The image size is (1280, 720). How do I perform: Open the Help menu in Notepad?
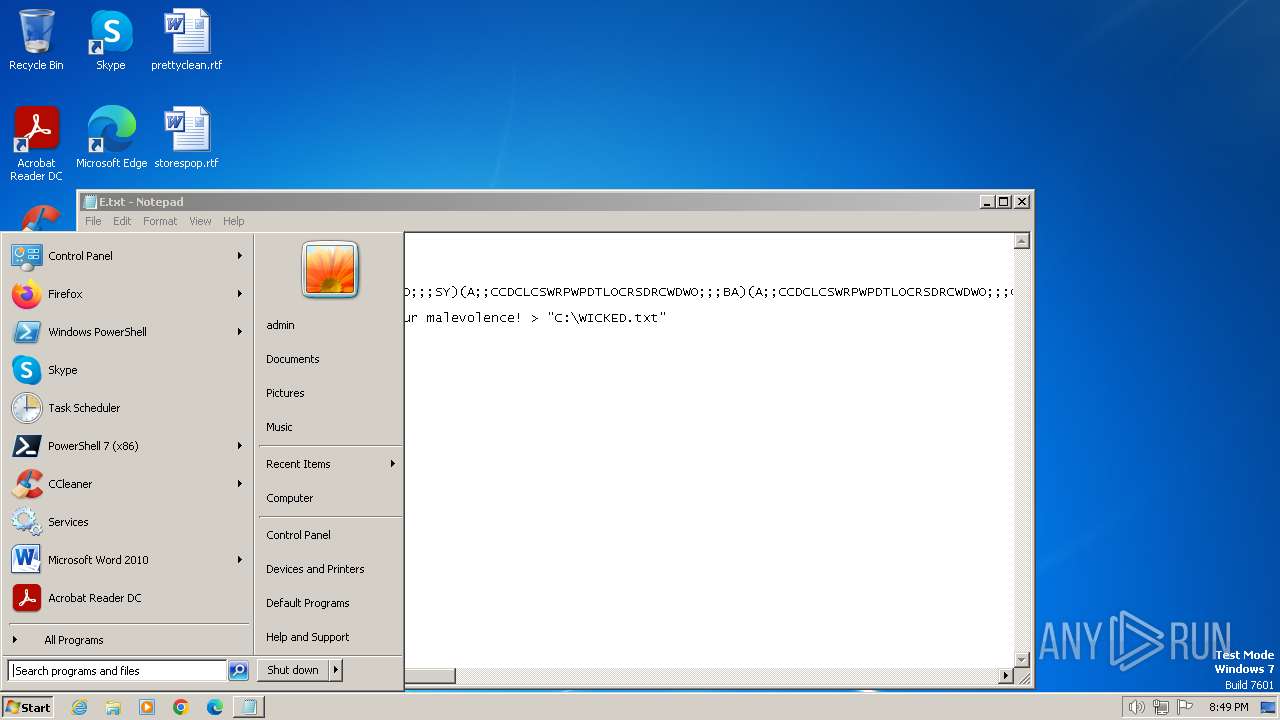click(233, 221)
